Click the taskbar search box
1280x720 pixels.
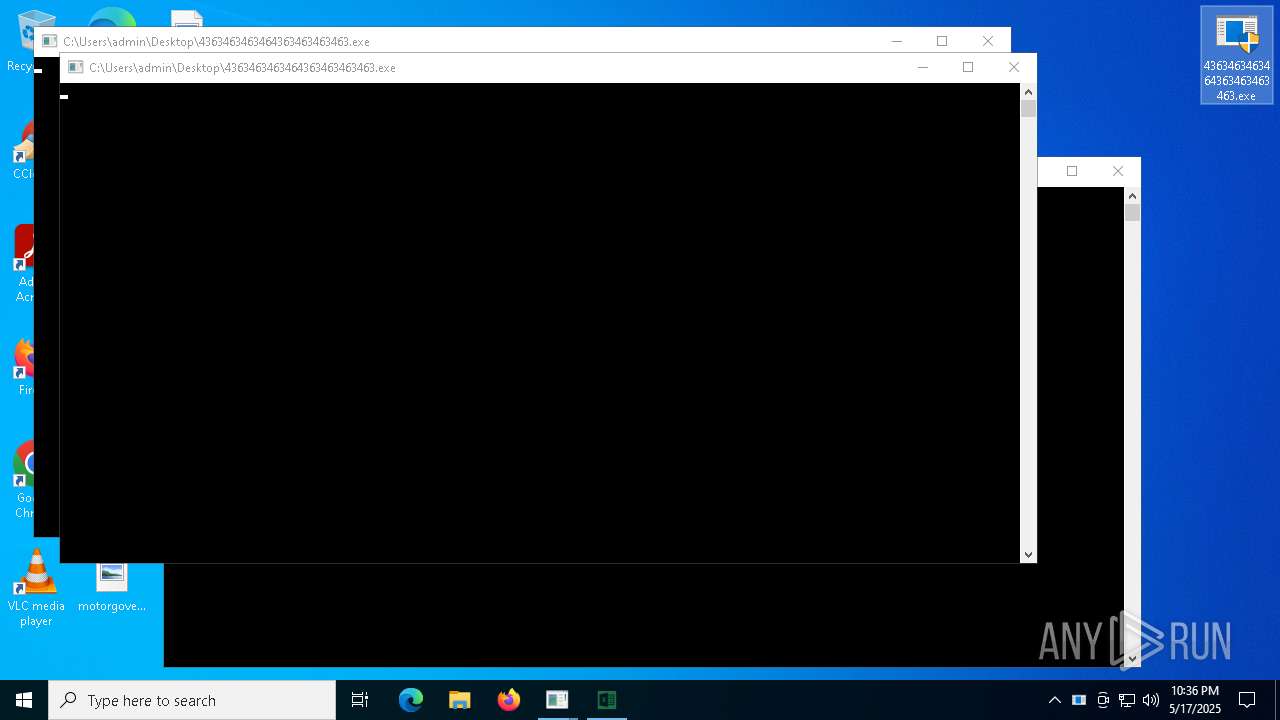click(192, 700)
